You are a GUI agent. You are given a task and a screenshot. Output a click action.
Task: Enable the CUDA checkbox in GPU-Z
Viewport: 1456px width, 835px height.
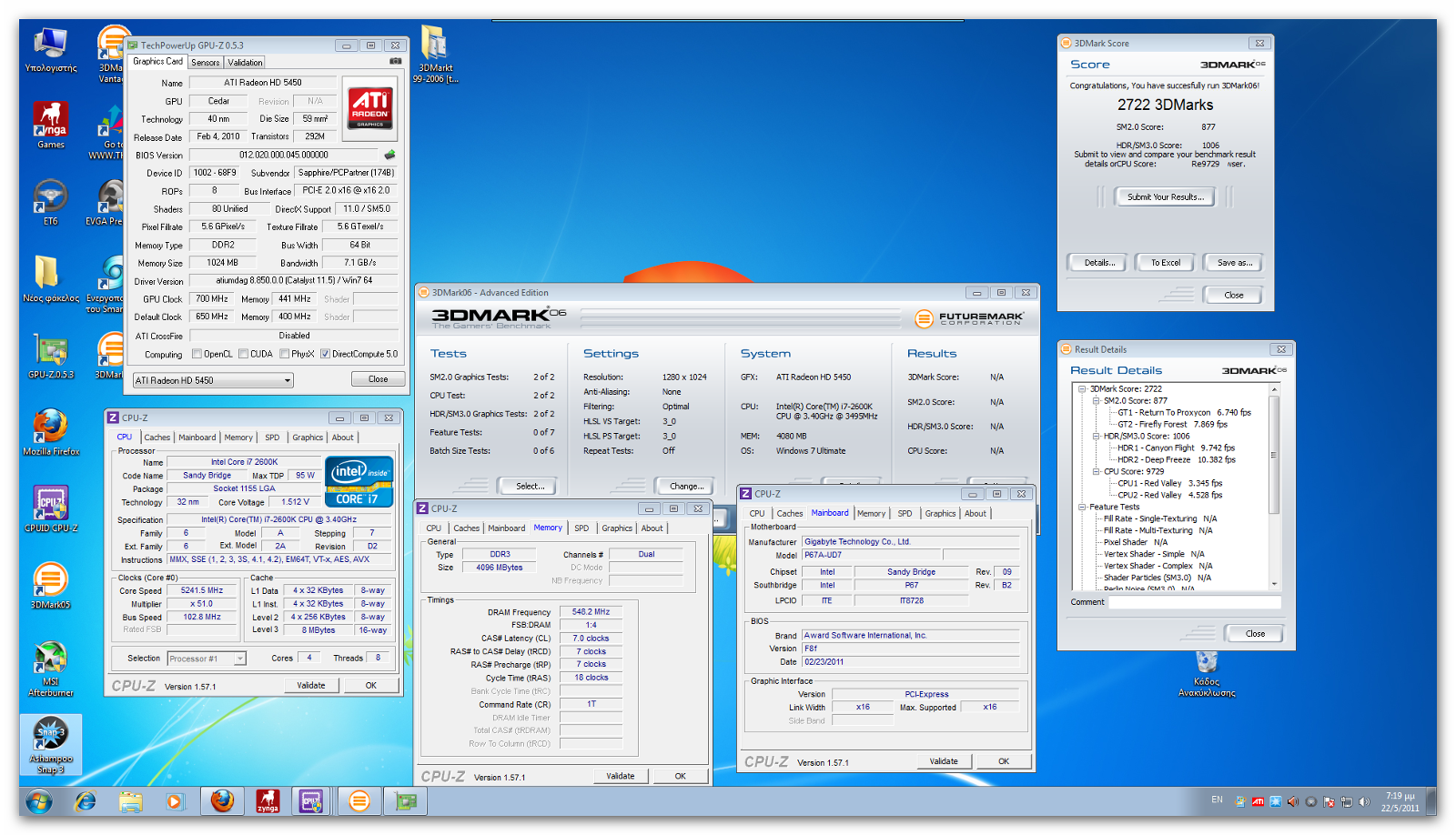coord(243,354)
